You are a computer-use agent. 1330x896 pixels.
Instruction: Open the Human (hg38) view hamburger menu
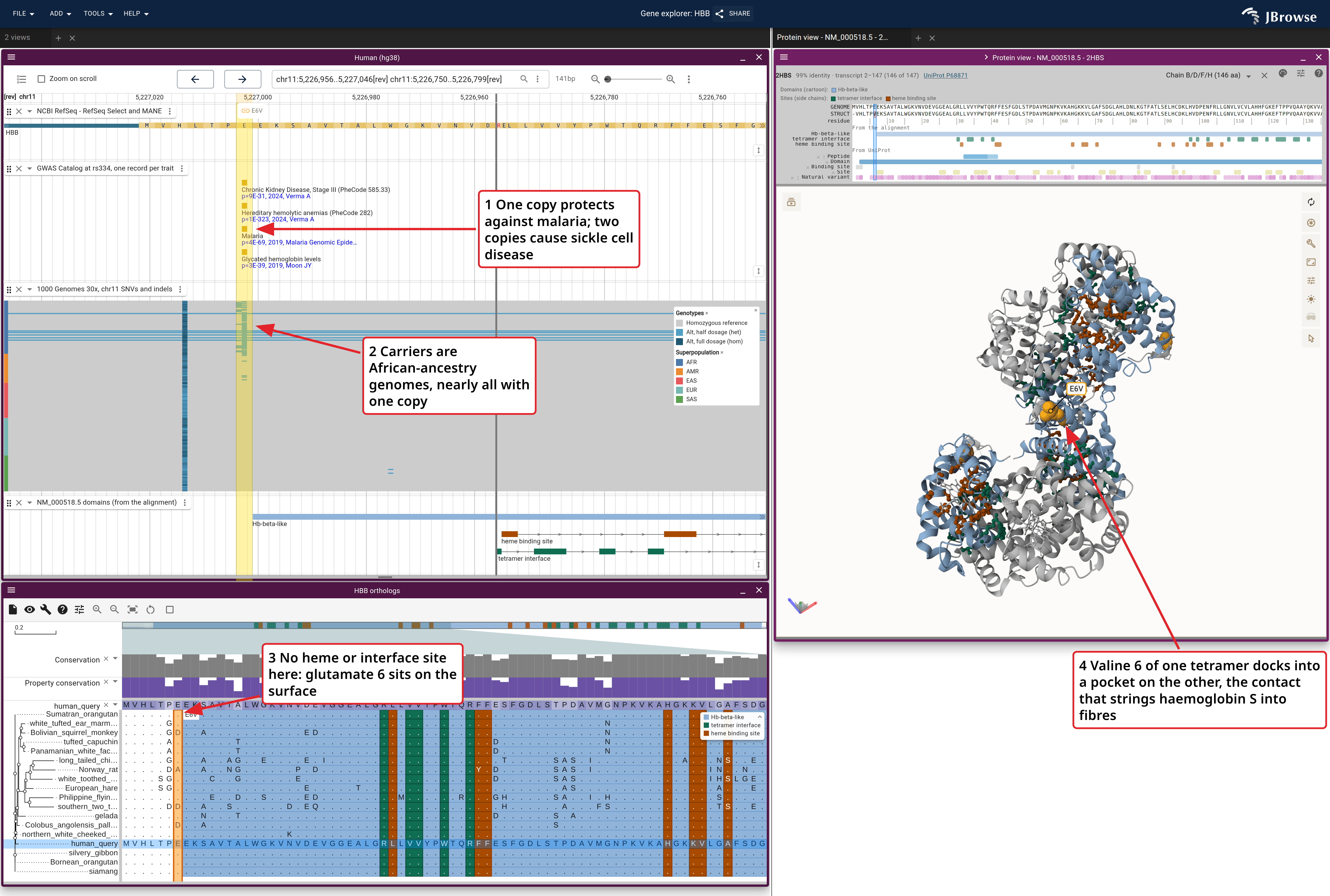12,57
